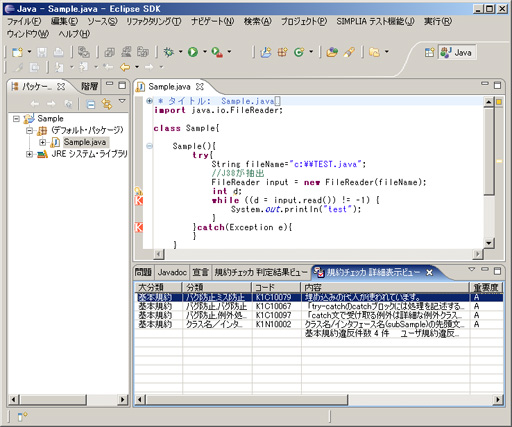Screen dimensions: 512x427
Task: Open the 編集(E) menu
Action: point(64,22)
